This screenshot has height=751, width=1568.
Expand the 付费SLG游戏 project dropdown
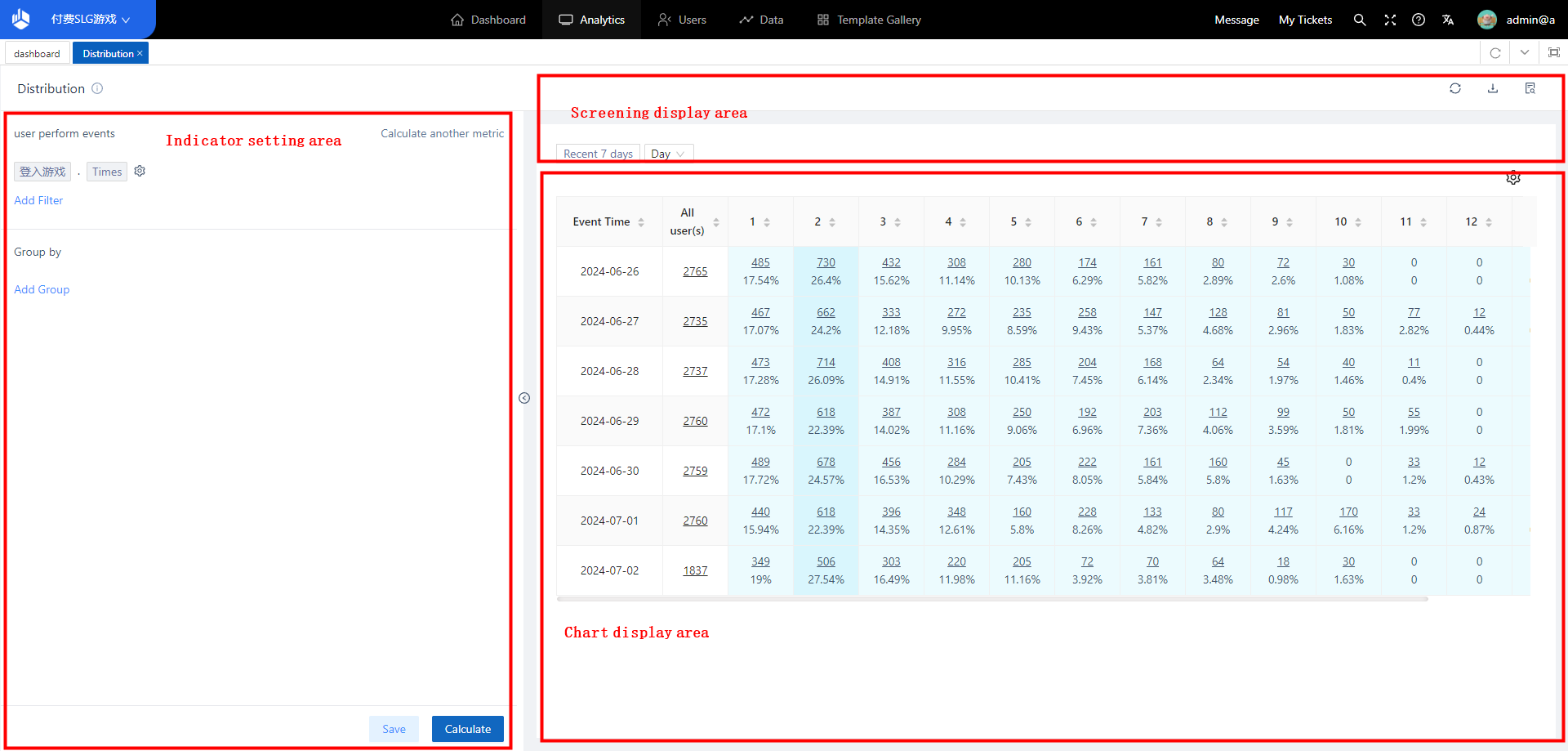pos(90,20)
